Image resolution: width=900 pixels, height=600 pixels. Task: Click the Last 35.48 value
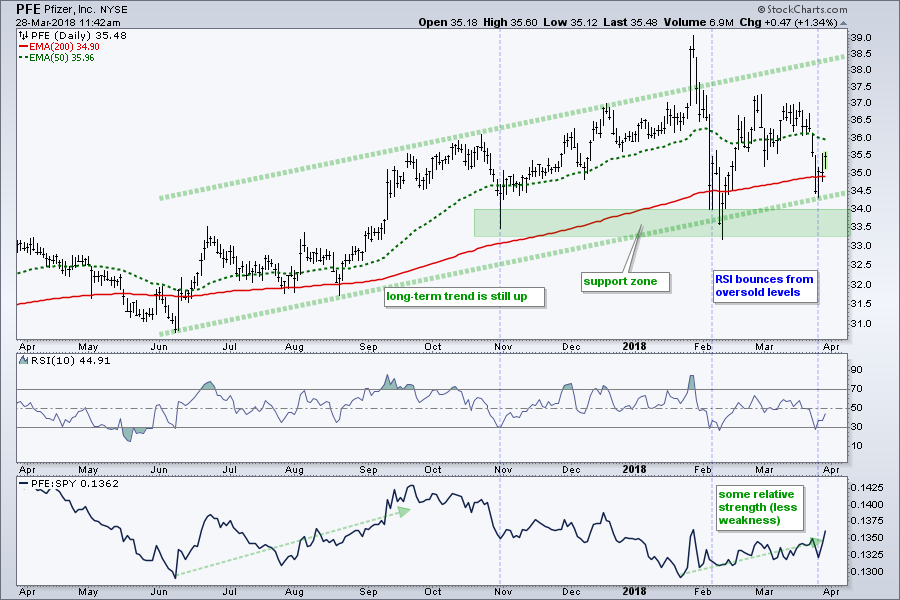tap(631, 22)
